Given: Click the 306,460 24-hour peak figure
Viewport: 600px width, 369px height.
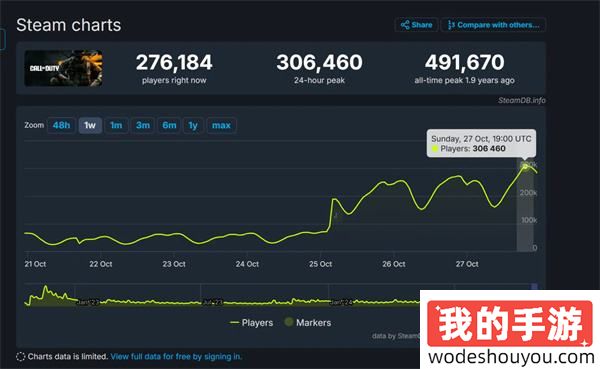Looking at the screenshot, I should (x=319, y=62).
